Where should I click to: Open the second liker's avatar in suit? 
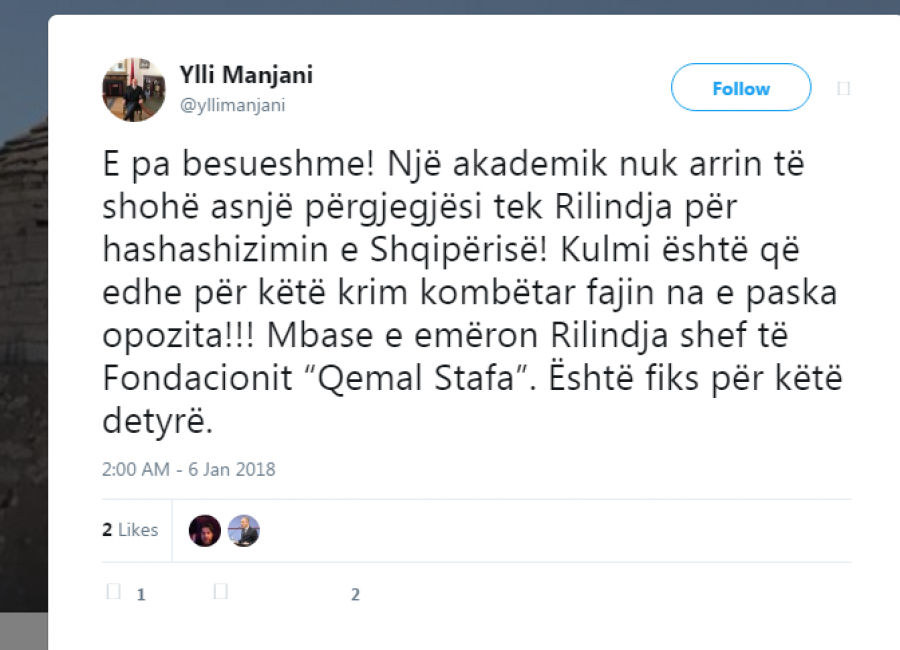pyautogui.click(x=243, y=530)
